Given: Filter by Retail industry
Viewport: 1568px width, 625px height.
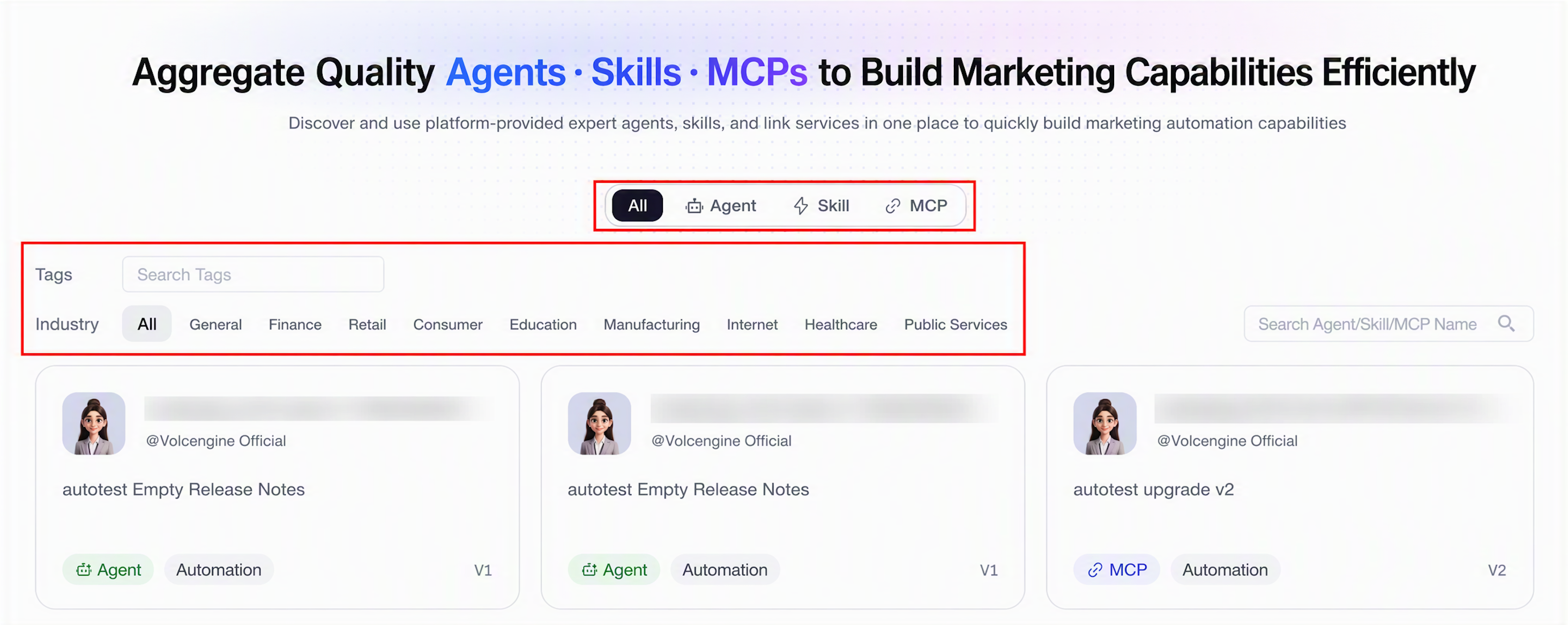Looking at the screenshot, I should point(367,324).
